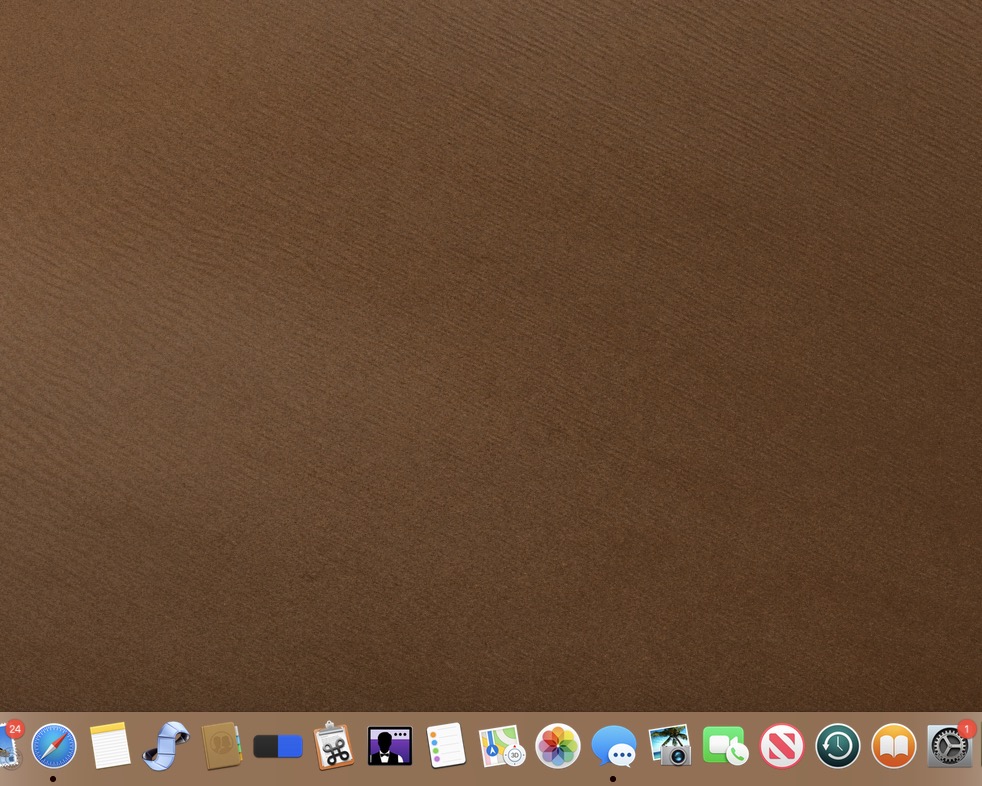The image size is (982, 786).
Task: Open Mail from the Dock
Action: pyautogui.click(x=10, y=745)
